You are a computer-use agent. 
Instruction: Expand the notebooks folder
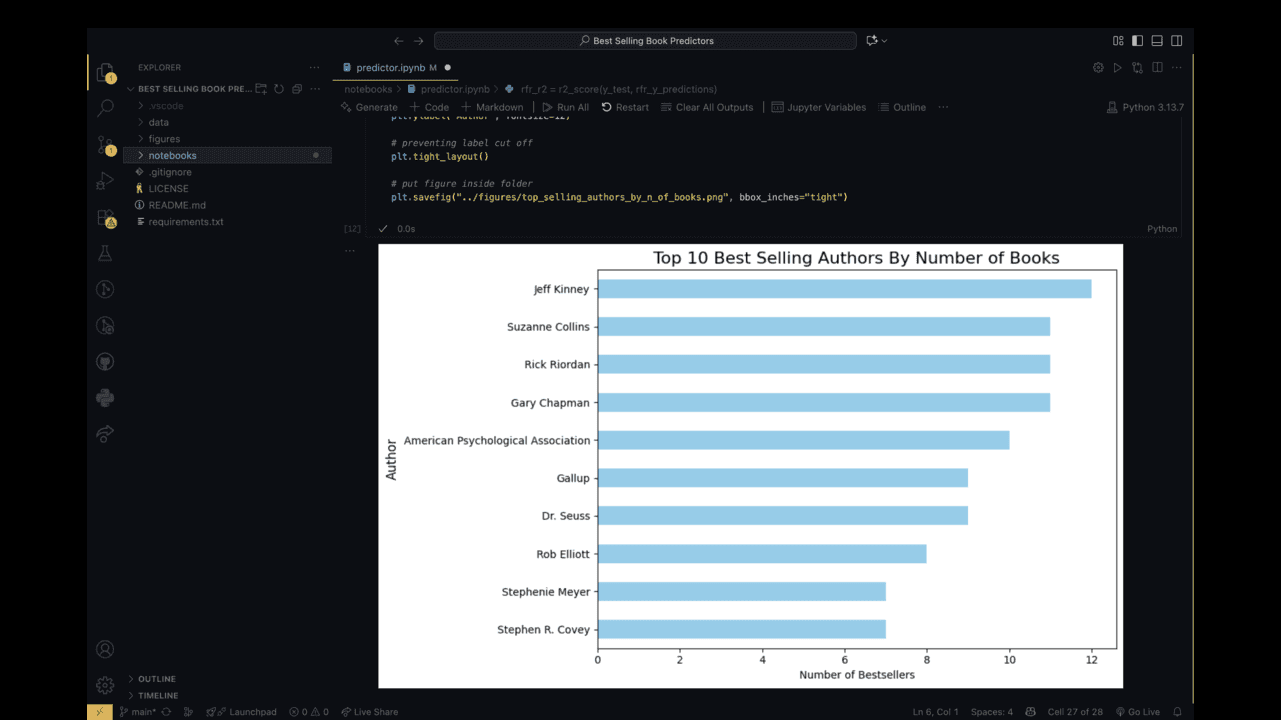coord(228,155)
